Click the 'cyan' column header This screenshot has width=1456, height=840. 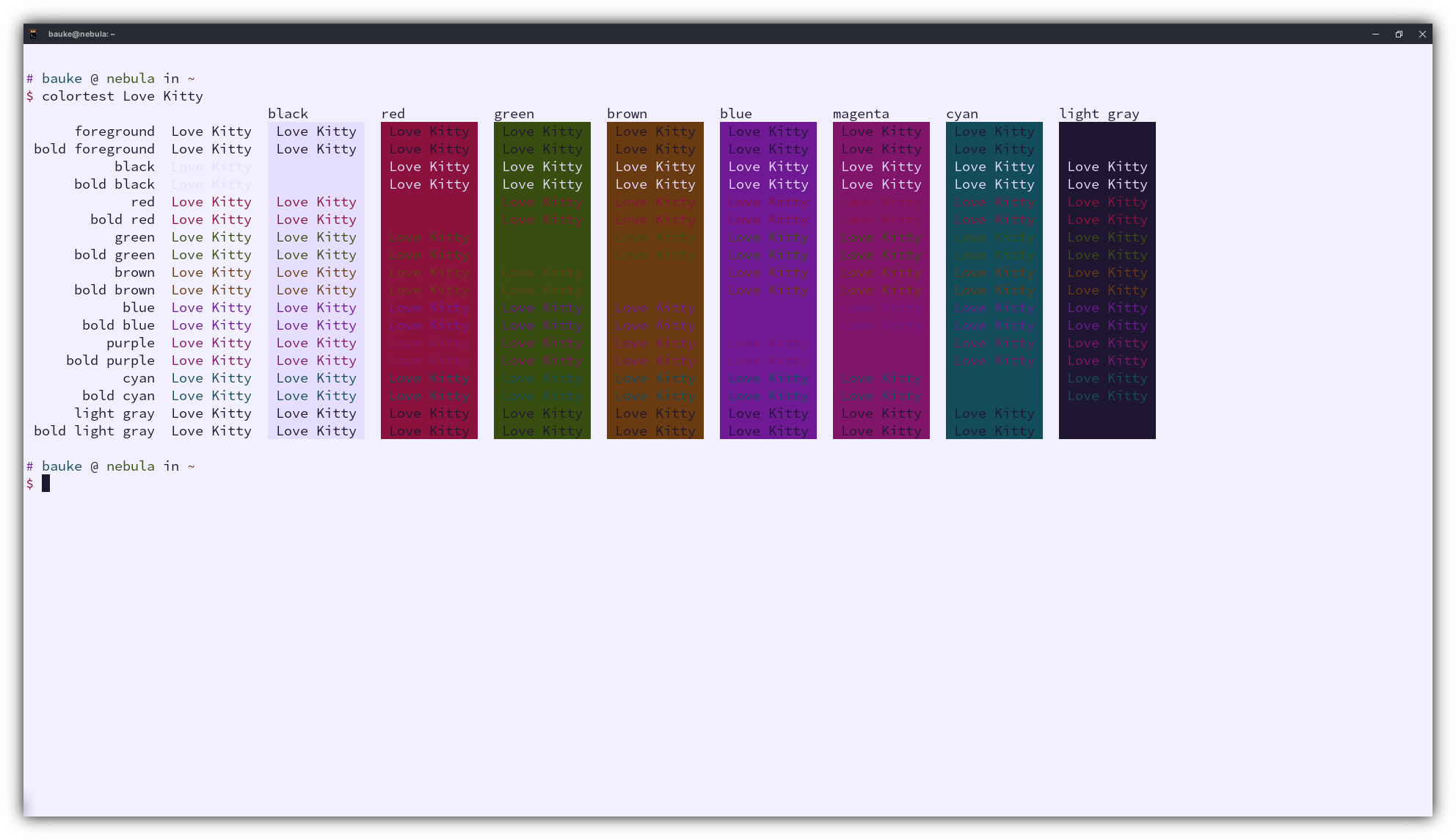point(962,114)
